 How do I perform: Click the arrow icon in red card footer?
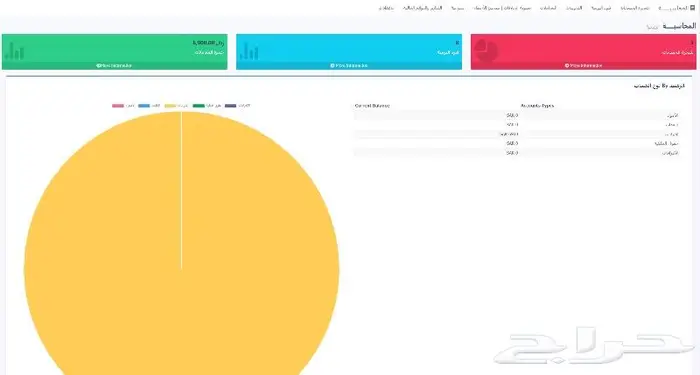[x=567, y=66]
